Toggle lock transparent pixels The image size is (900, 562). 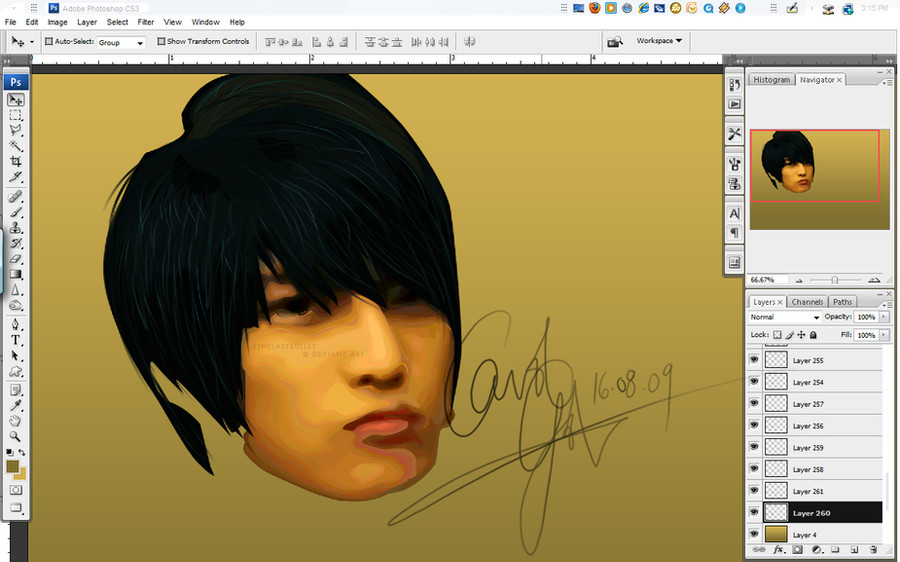[x=777, y=335]
